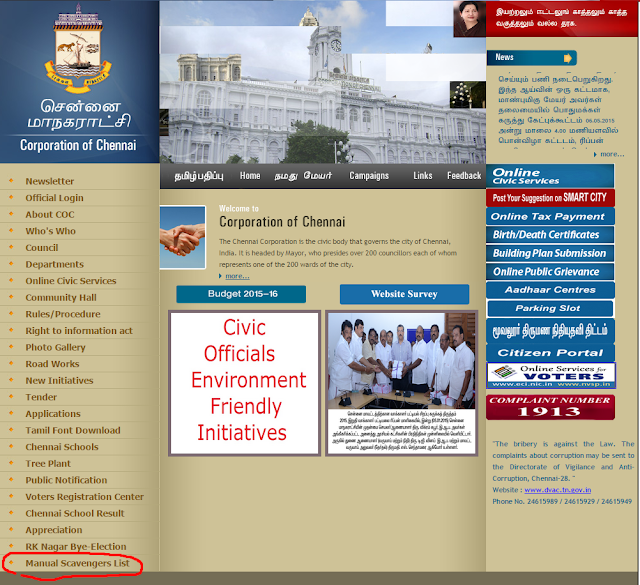Click the Corporation of Chennai crest logo
640x585 pixels.
click(78, 49)
